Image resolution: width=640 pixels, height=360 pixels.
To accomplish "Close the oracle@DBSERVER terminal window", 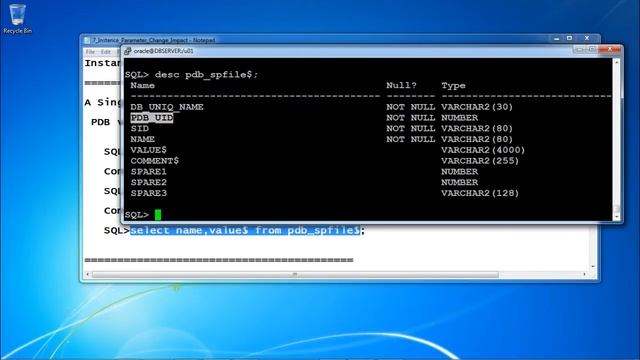I will point(610,49).
